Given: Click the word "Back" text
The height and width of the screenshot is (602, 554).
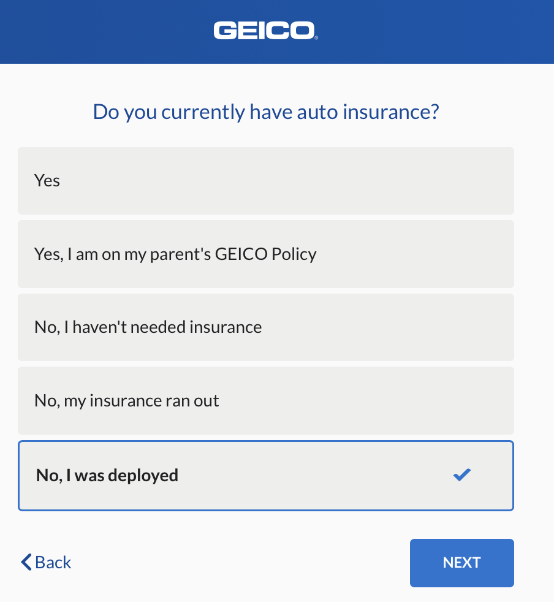Looking at the screenshot, I should point(53,562).
